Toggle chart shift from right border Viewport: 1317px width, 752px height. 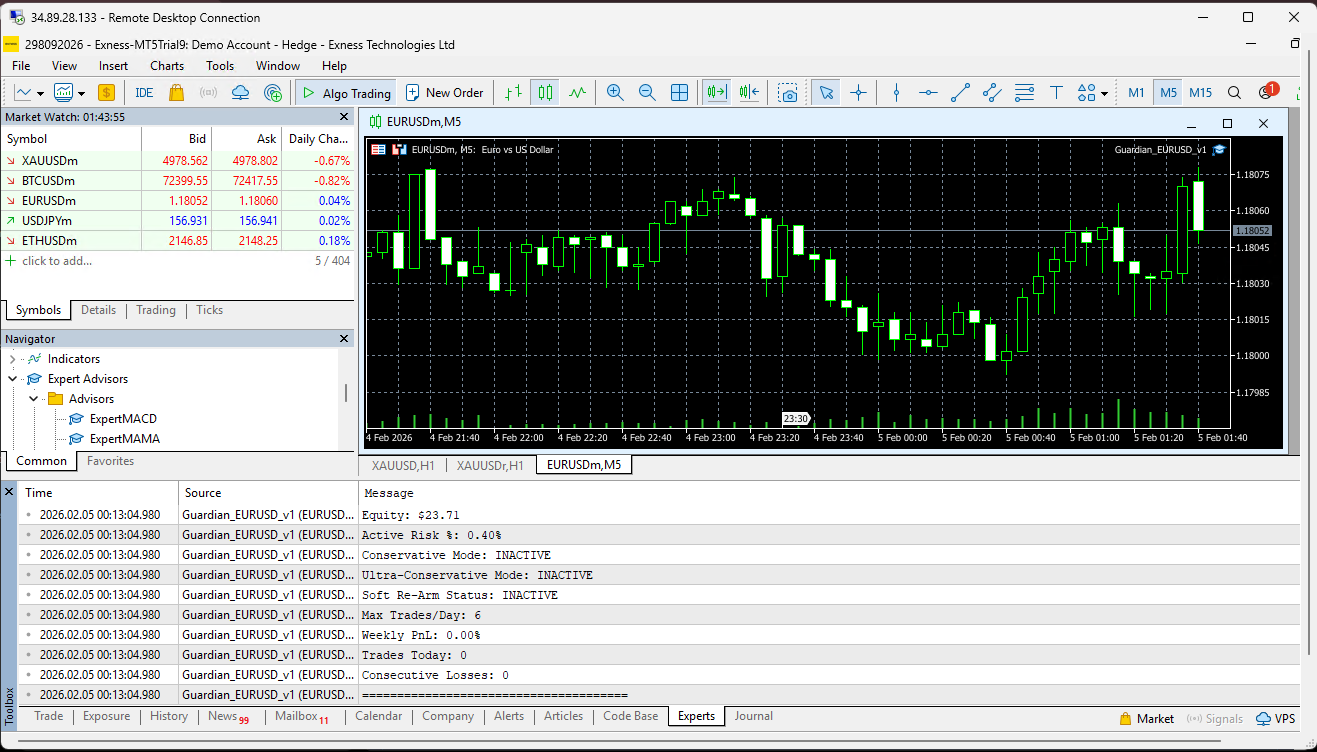click(x=749, y=92)
